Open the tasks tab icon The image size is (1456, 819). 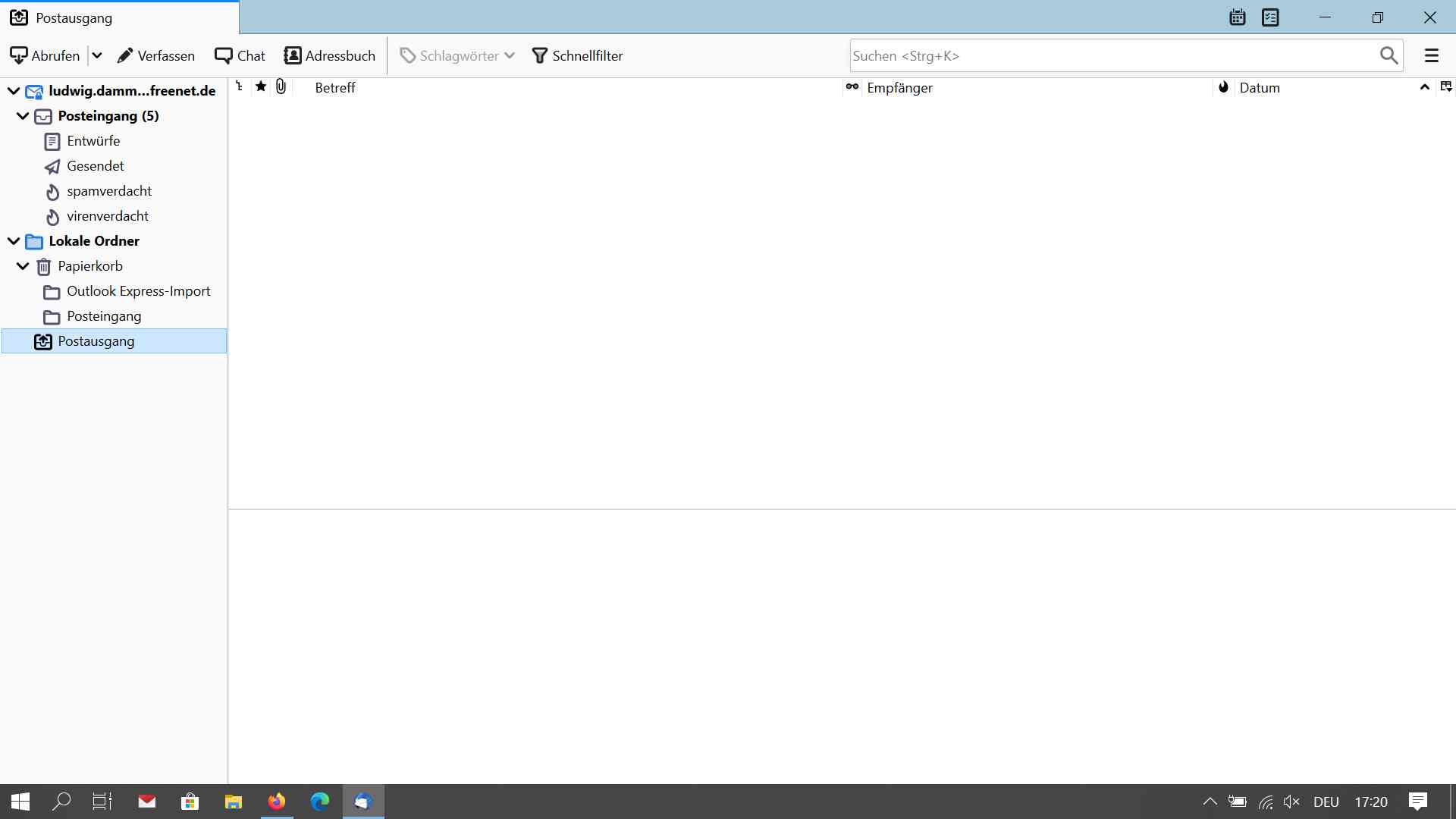(1270, 17)
